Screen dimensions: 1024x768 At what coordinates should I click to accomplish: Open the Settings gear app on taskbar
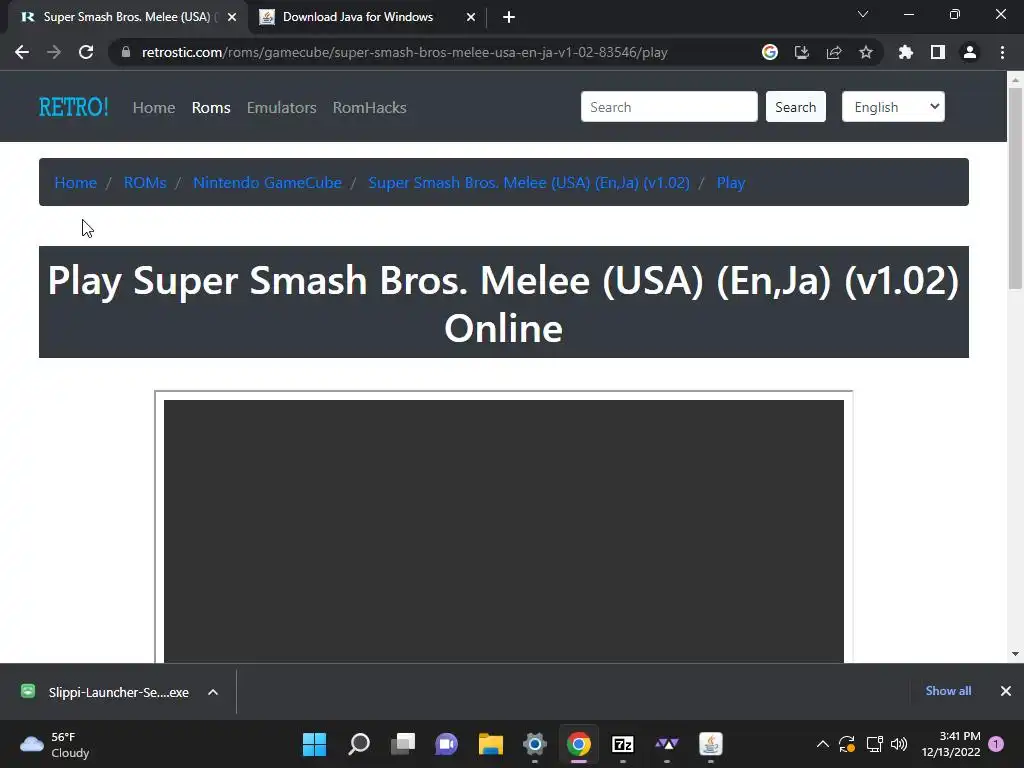click(534, 744)
